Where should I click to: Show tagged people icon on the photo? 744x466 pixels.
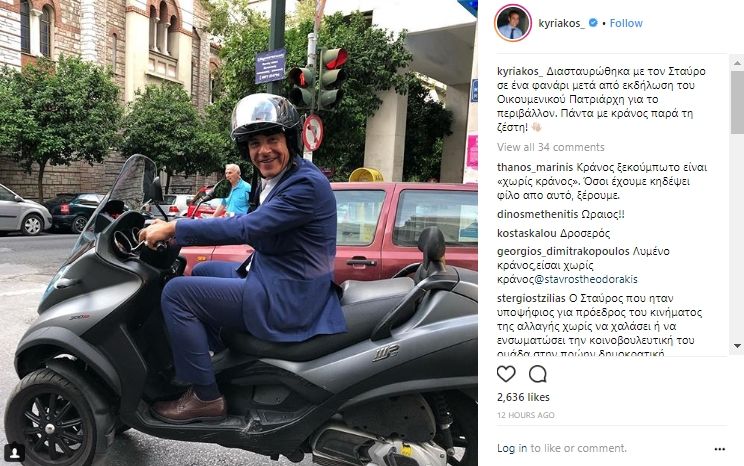[15, 452]
